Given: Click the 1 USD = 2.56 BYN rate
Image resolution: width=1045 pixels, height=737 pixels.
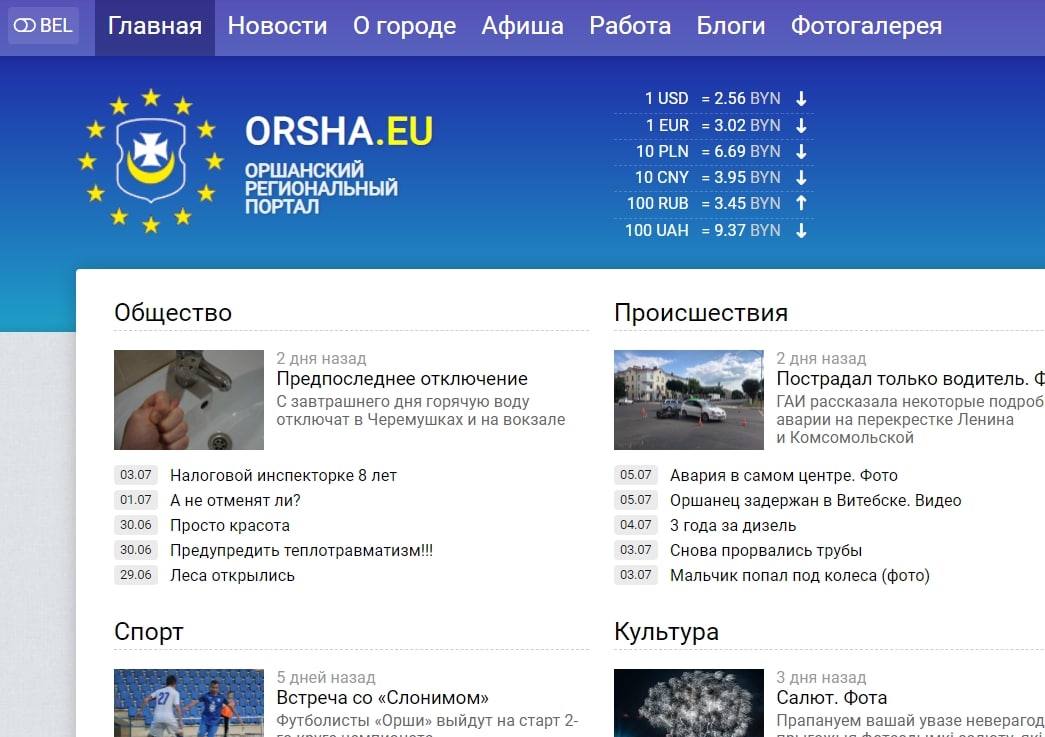Looking at the screenshot, I should (x=712, y=99).
